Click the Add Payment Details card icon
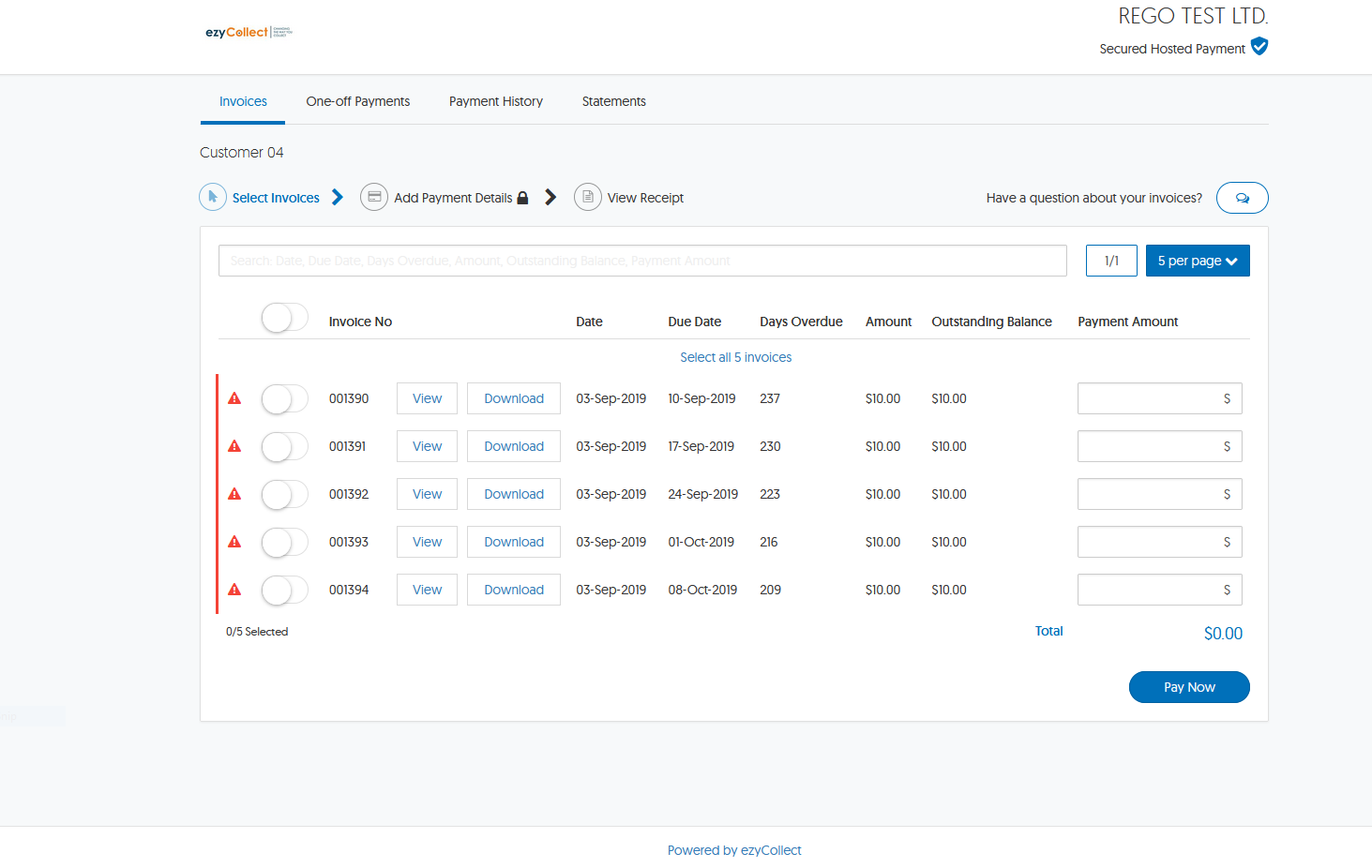 tap(374, 197)
